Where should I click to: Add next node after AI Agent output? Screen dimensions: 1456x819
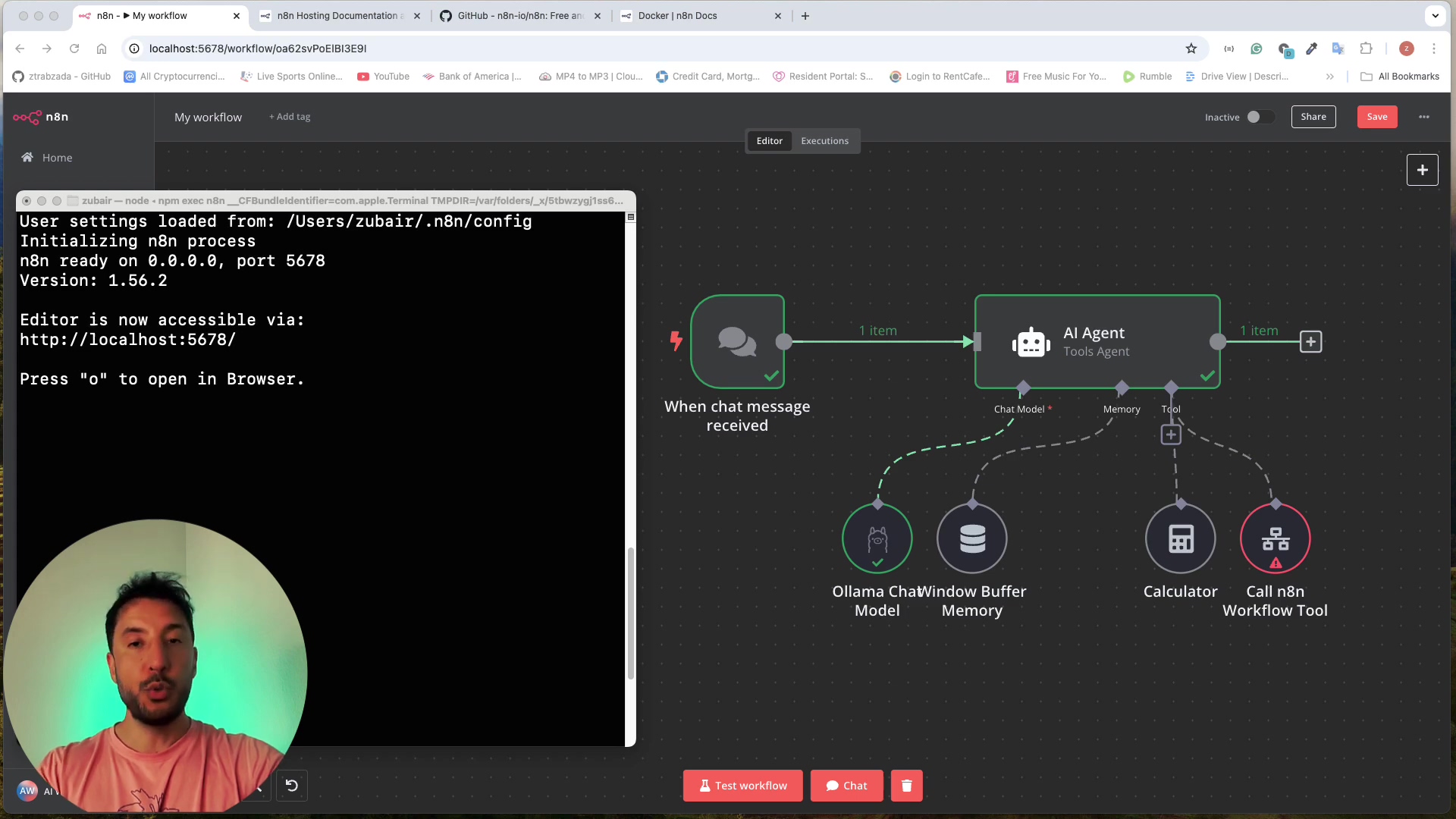pos(1310,342)
